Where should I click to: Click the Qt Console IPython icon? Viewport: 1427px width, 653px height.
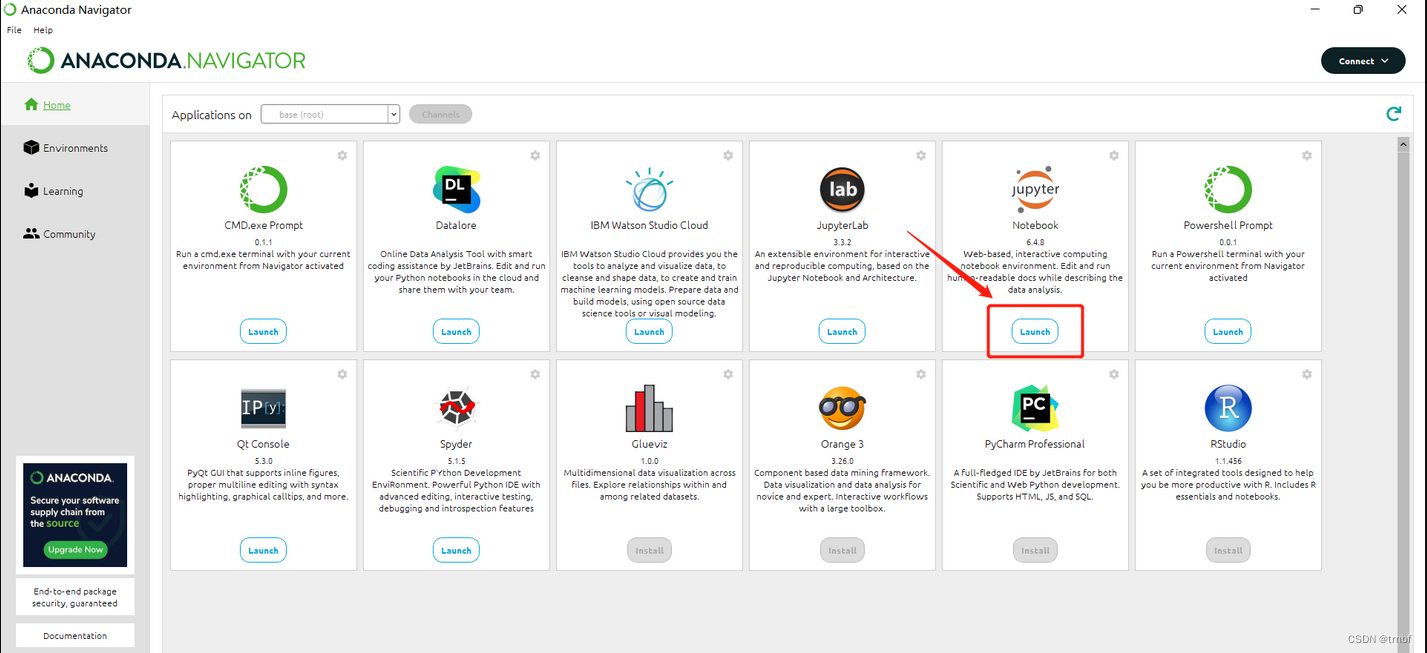tap(264, 409)
